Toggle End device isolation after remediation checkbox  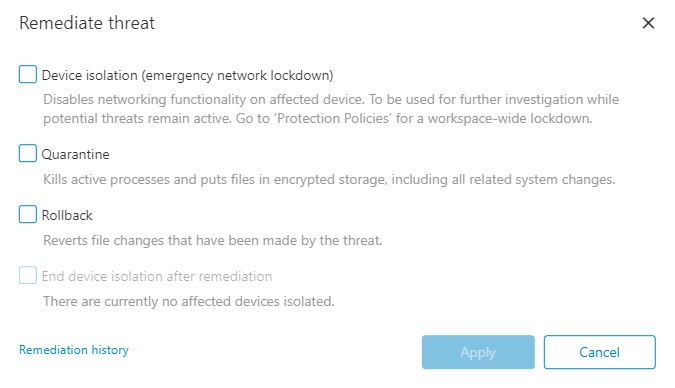tap(28, 275)
